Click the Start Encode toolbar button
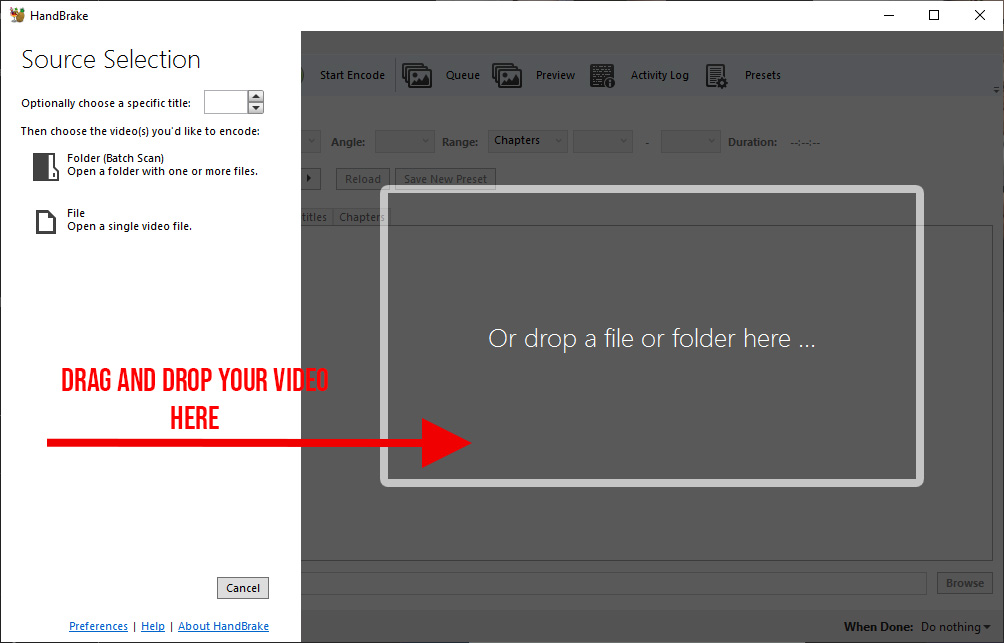The width and height of the screenshot is (1004, 643). tap(352, 76)
